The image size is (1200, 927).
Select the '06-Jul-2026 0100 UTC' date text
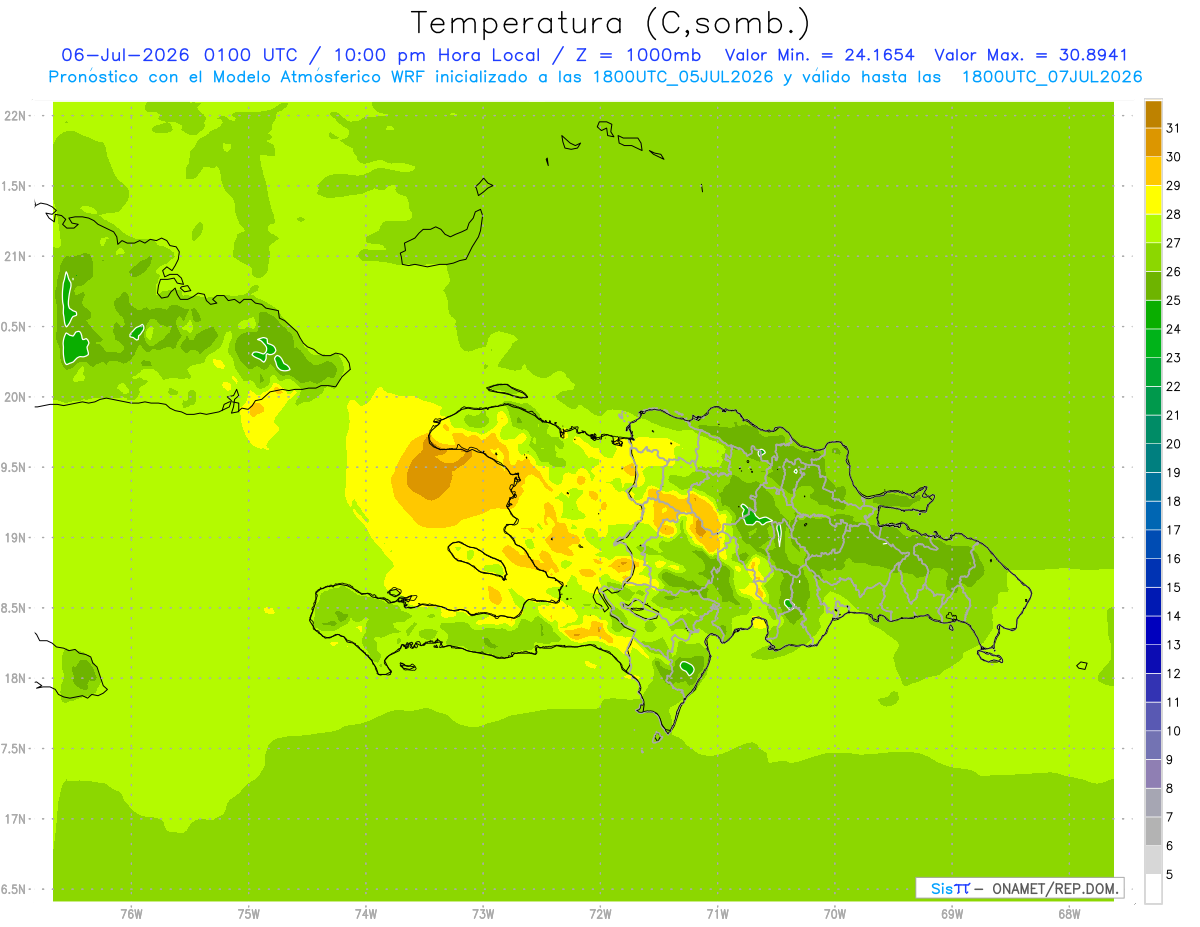click(179, 55)
